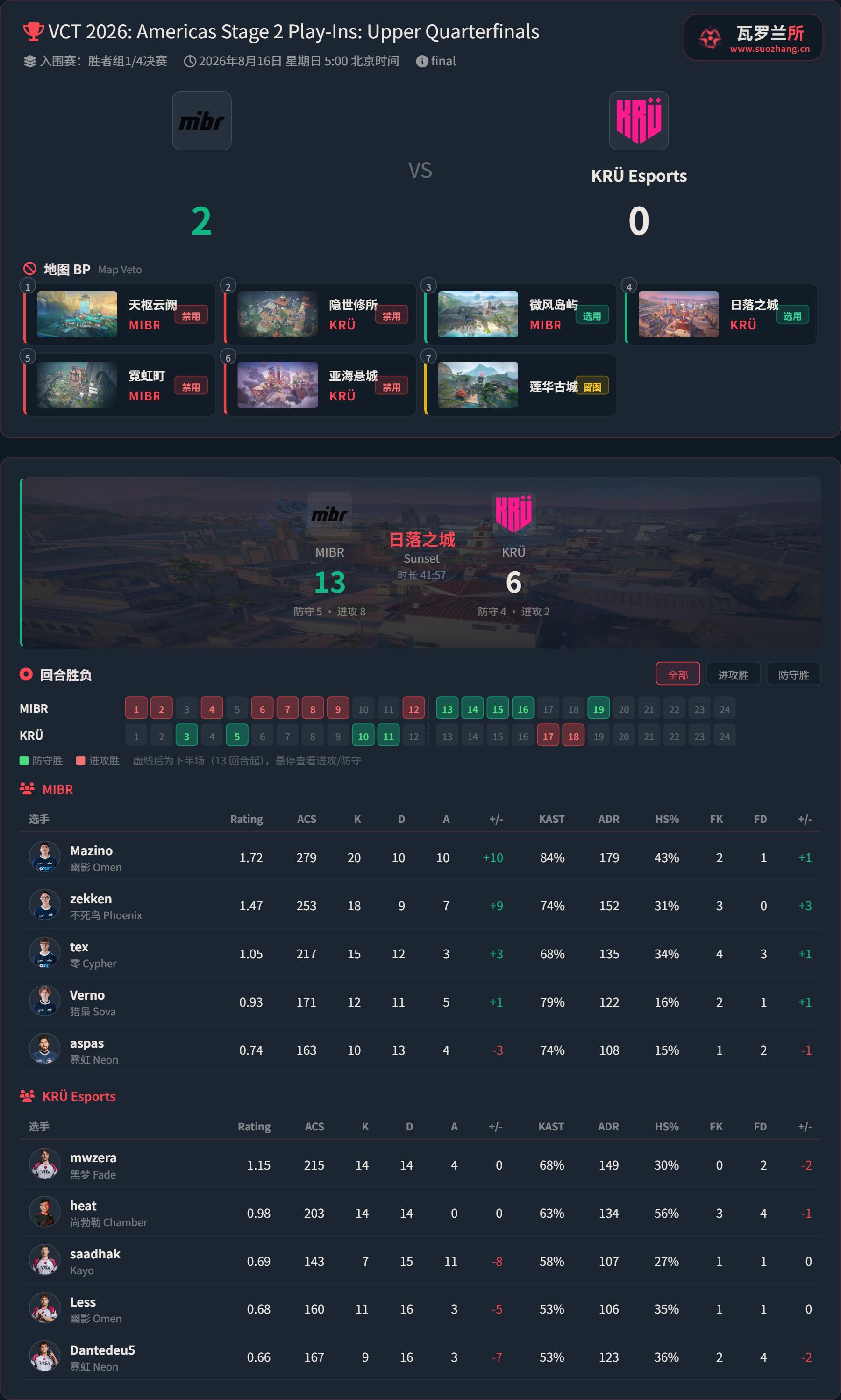The height and width of the screenshot is (1400, 841).
Task: Click the ban icon beside 地图 BP
Action: tap(29, 269)
